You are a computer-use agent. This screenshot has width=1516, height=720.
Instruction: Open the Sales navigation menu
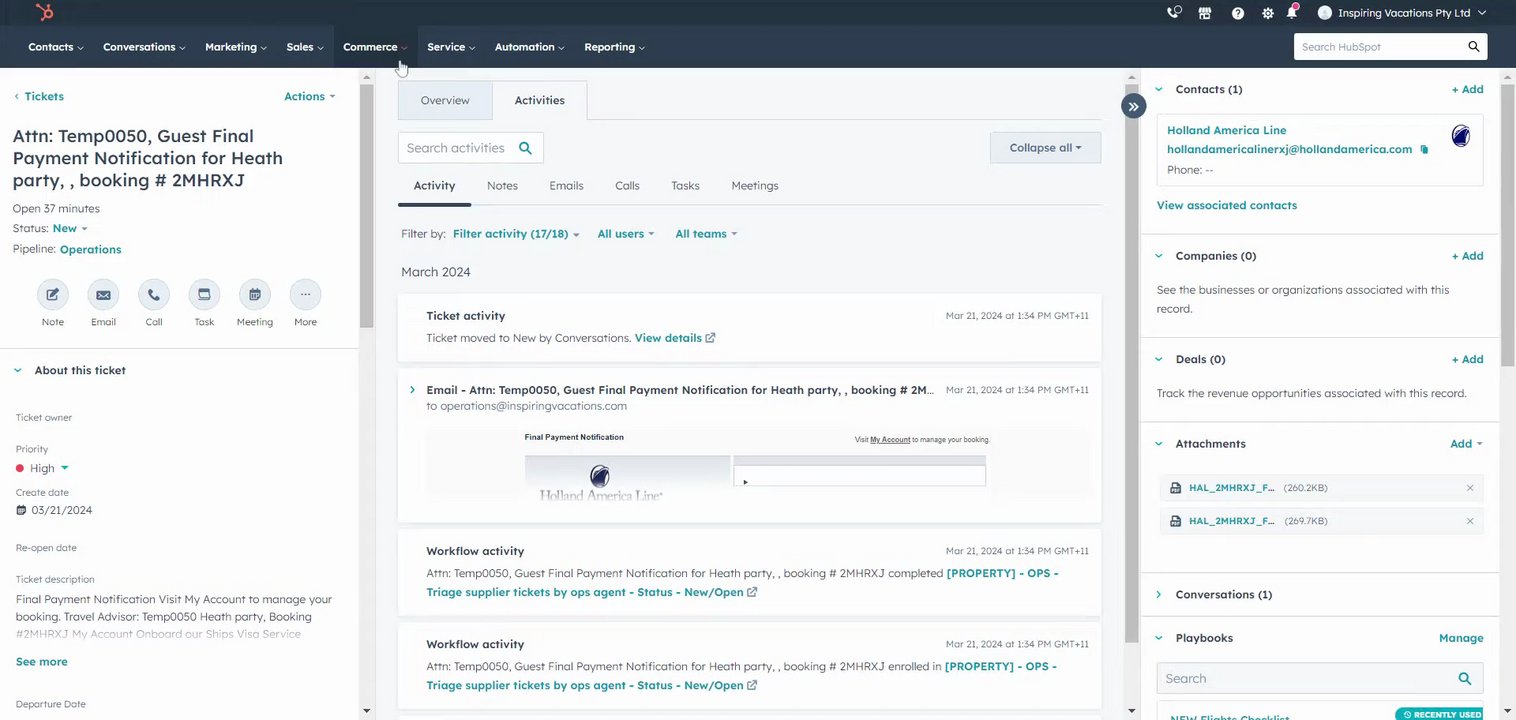coord(305,47)
